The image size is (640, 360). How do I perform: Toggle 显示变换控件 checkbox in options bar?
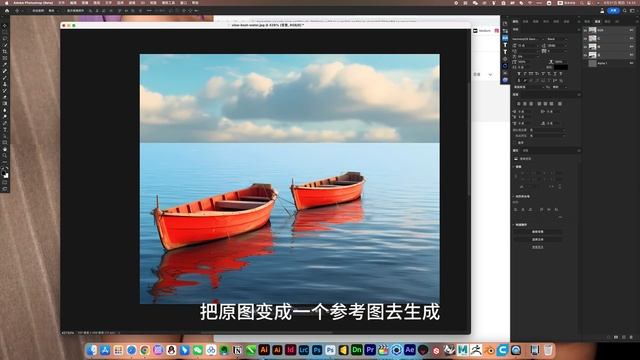[x=65, y=11]
